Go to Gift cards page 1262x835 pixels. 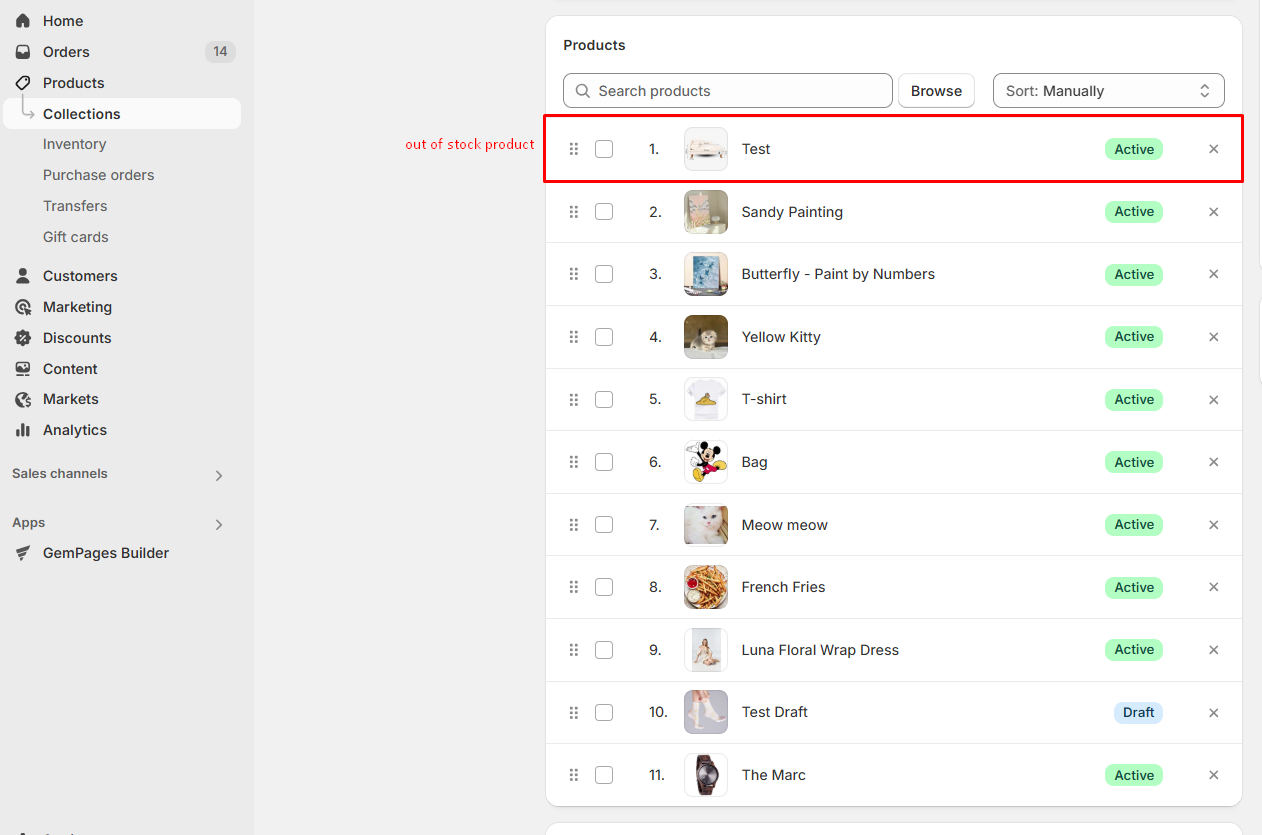pos(75,237)
